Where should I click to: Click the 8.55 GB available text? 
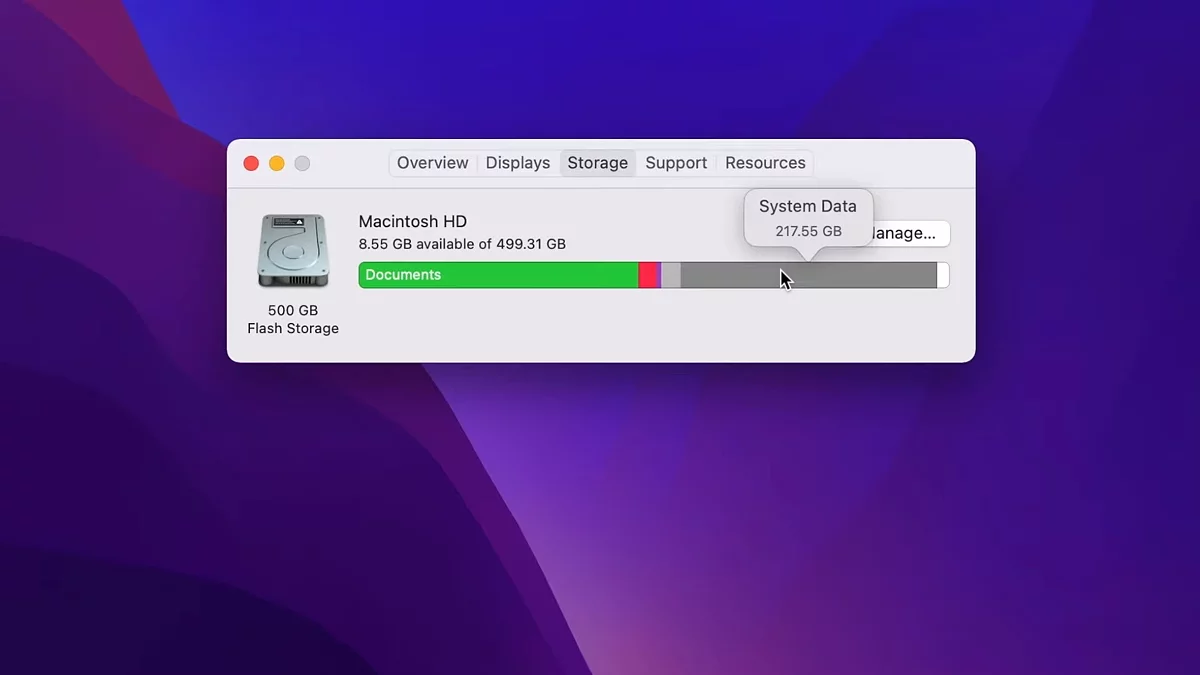coord(463,243)
